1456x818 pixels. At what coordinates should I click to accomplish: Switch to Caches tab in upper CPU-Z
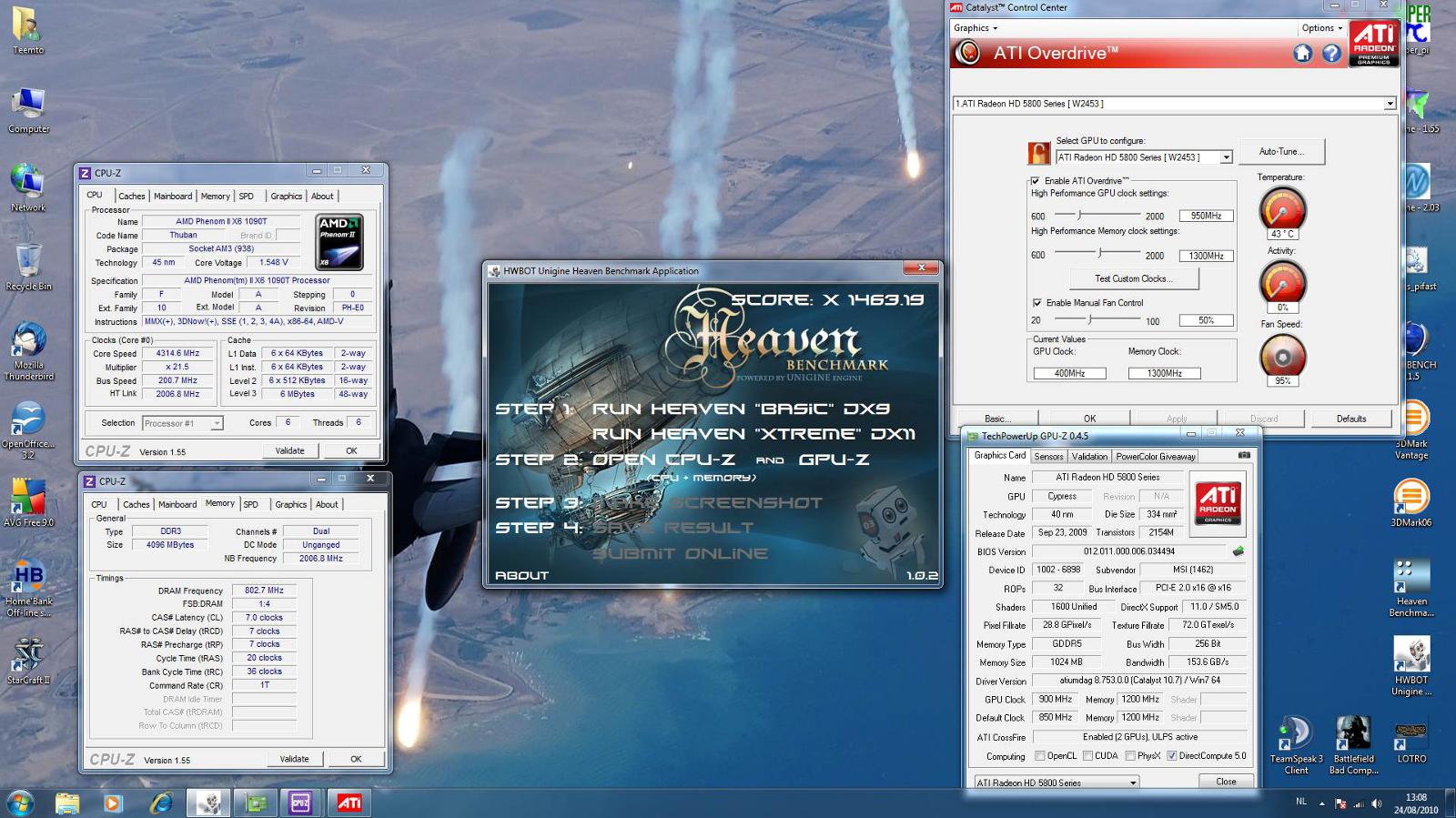click(x=131, y=197)
